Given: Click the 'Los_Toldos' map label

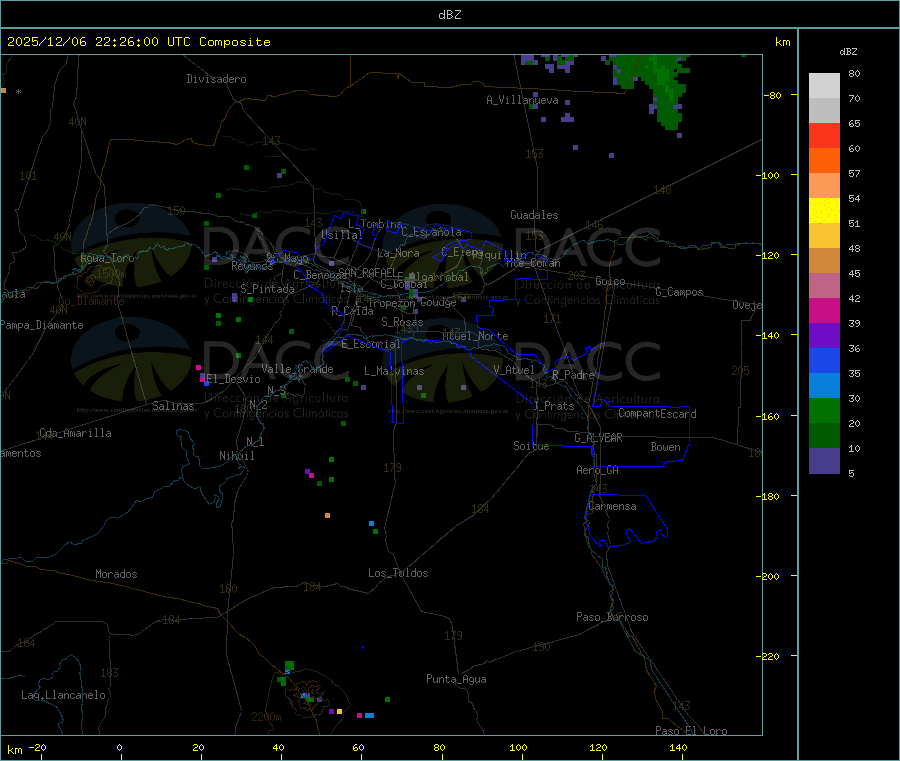Looking at the screenshot, I should click(398, 573).
